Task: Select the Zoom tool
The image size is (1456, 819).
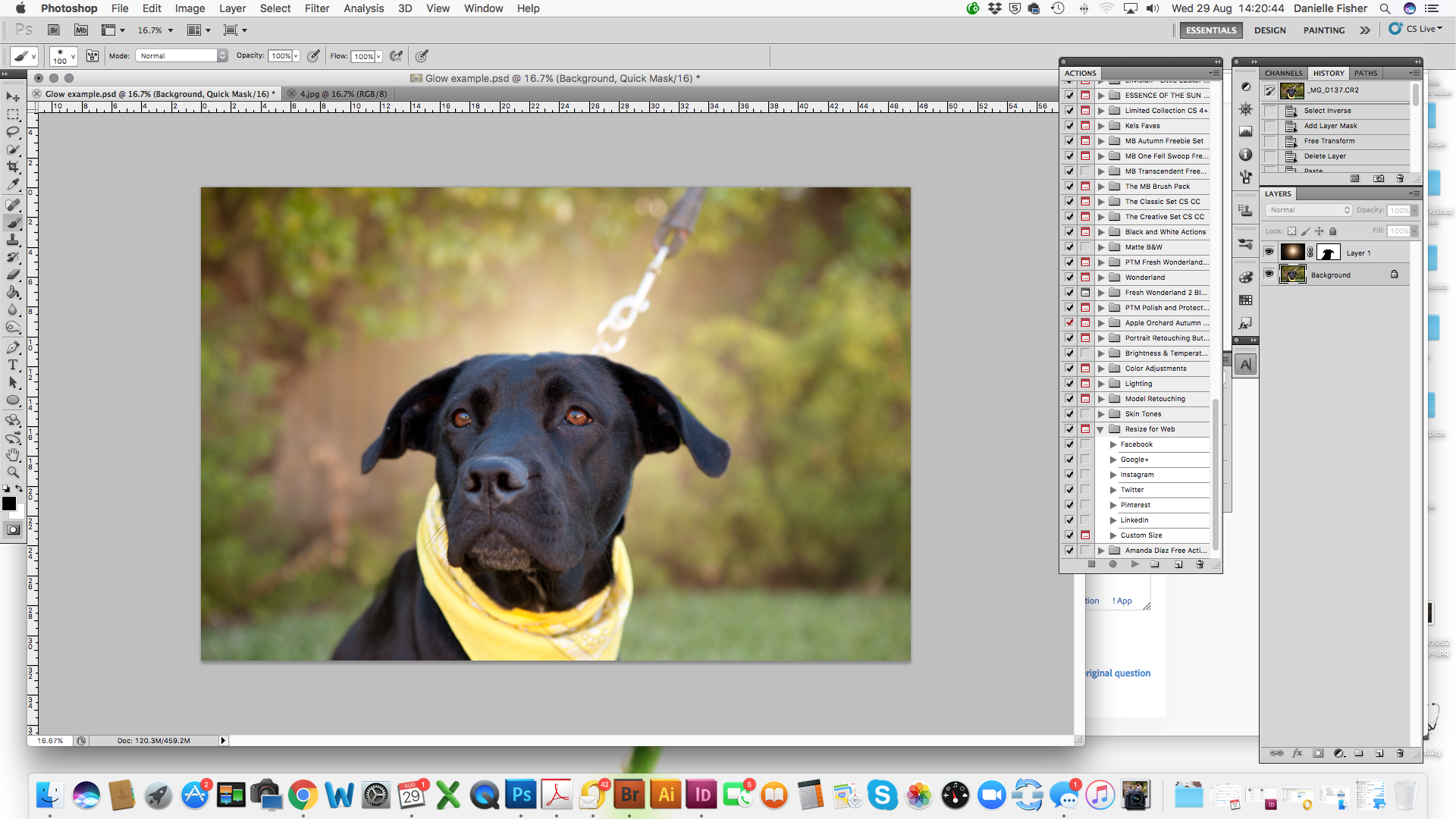Action: (x=13, y=472)
